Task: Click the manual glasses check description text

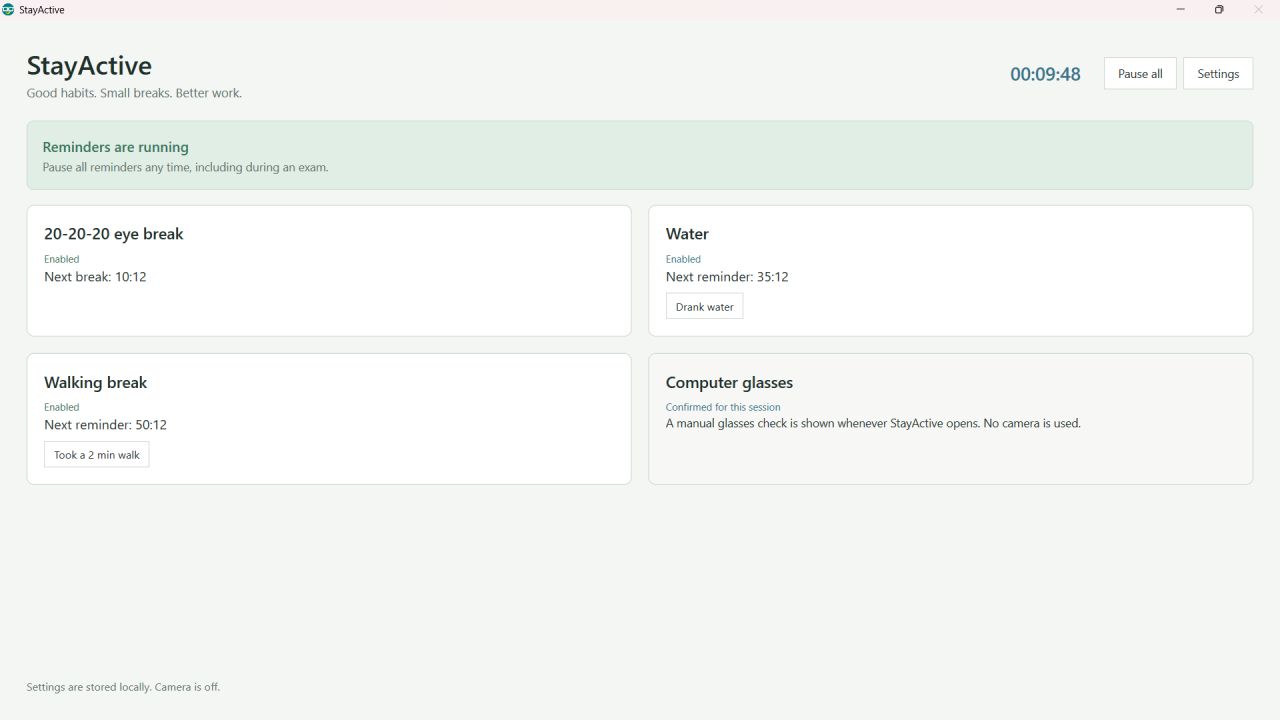Action: tap(873, 423)
